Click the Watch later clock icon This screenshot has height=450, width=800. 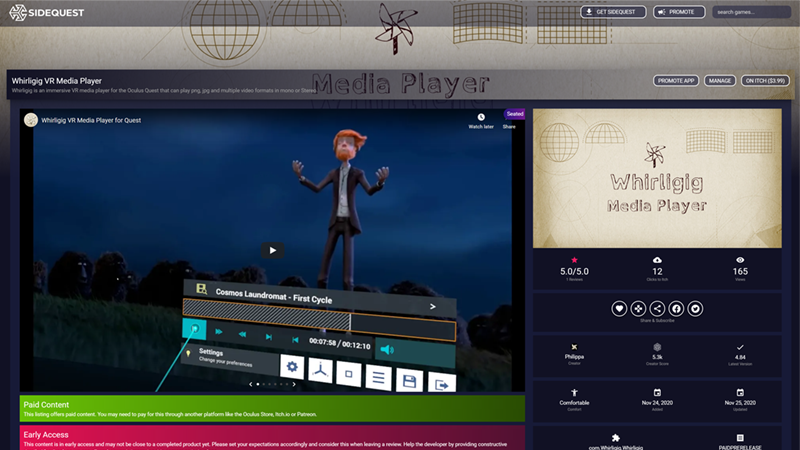coord(481,117)
